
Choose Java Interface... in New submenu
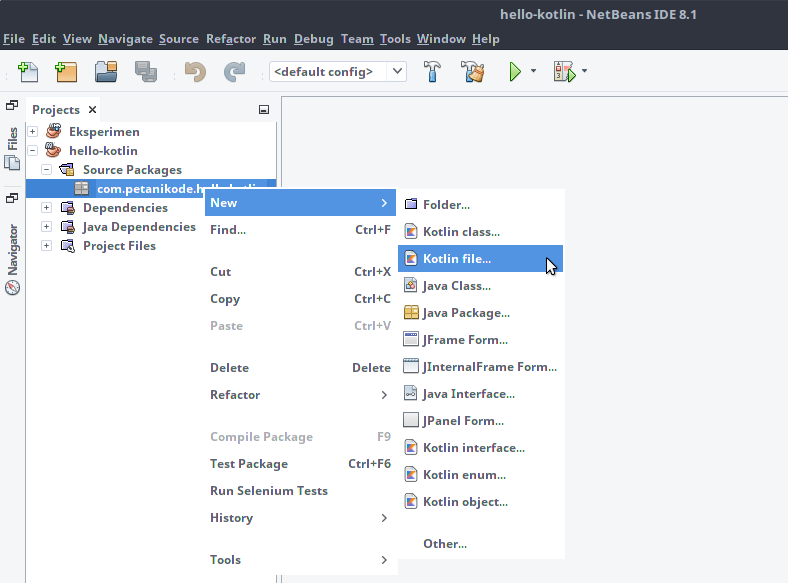pos(480,394)
